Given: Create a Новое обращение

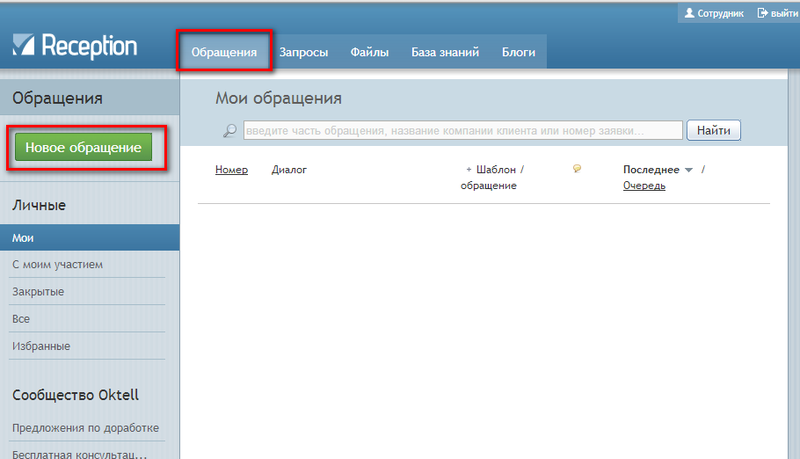Looking at the screenshot, I should (84, 147).
